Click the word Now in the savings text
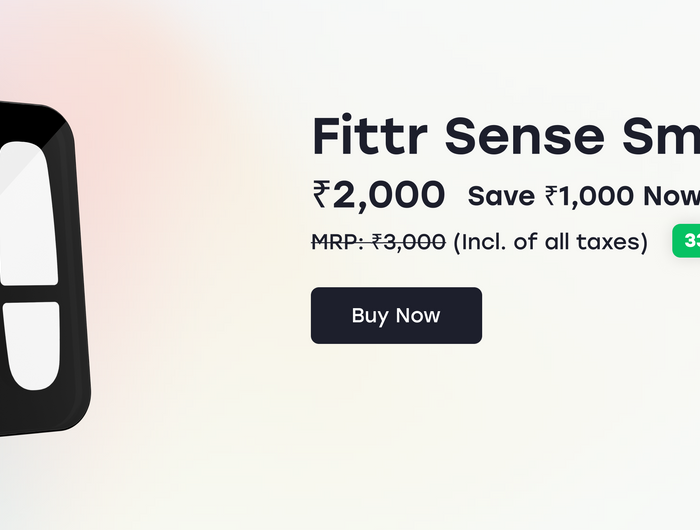The image size is (700, 530). (x=671, y=196)
